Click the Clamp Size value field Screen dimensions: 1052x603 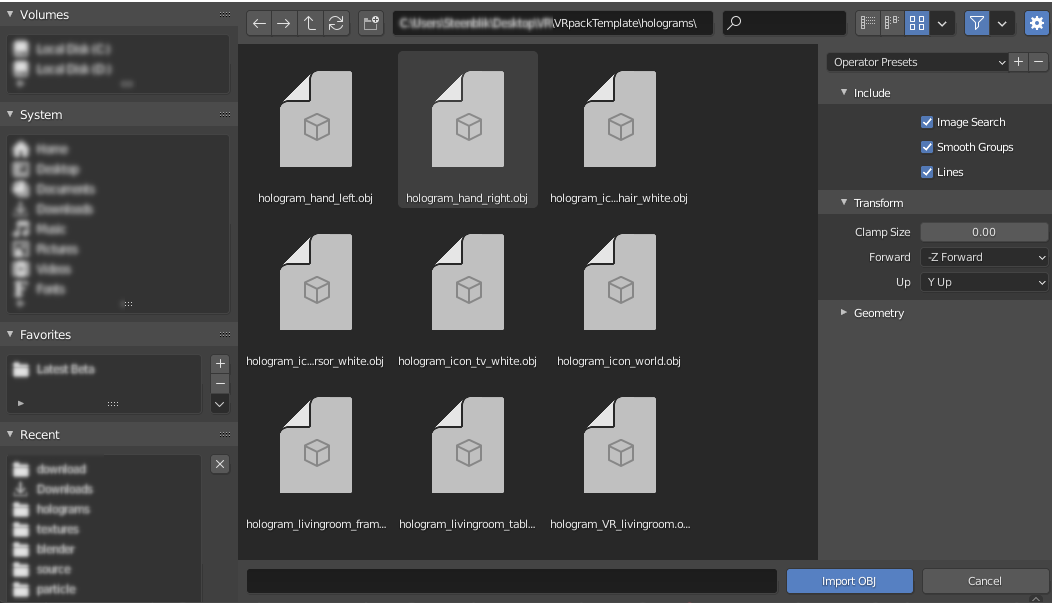point(984,232)
